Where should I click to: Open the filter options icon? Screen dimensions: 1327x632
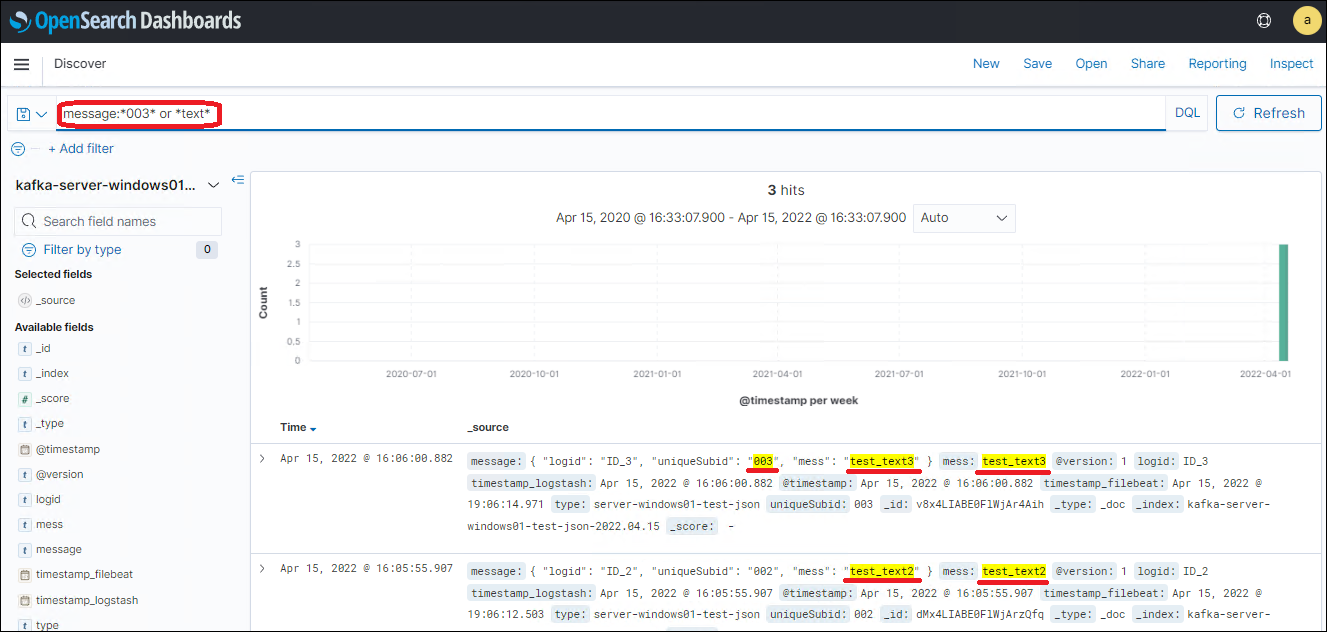pyautogui.click(x=18, y=149)
